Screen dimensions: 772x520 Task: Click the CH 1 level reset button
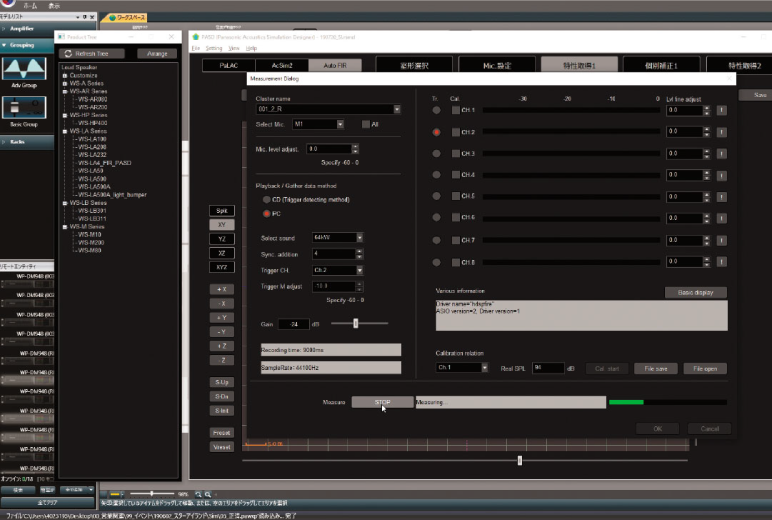pyautogui.click(x=721, y=109)
